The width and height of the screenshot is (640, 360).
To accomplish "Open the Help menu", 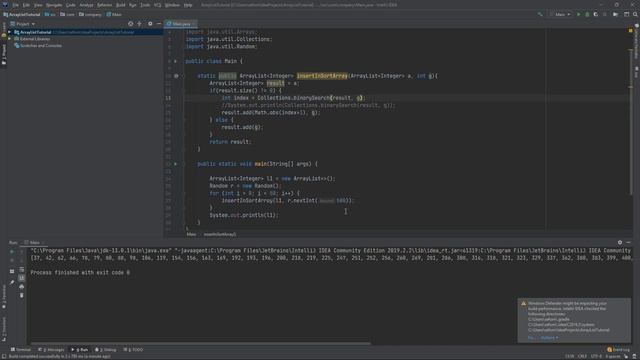I will point(188,5).
